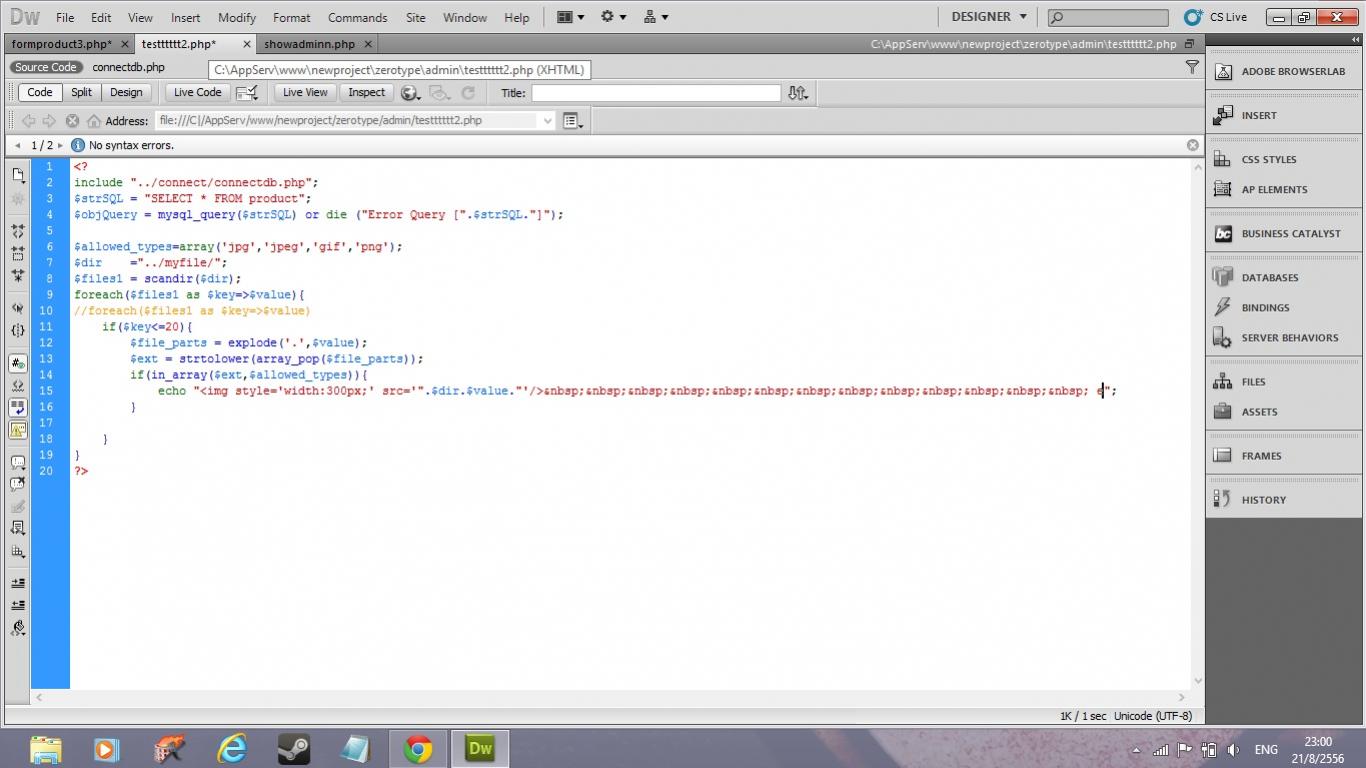The height and width of the screenshot is (768, 1366).
Task: Toggle Highlight Invalid Code squiggle icon
Action: 18,385
